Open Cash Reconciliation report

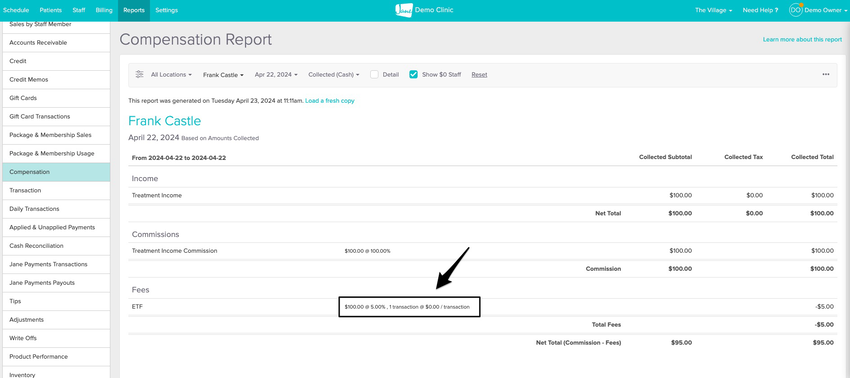coord(55,246)
